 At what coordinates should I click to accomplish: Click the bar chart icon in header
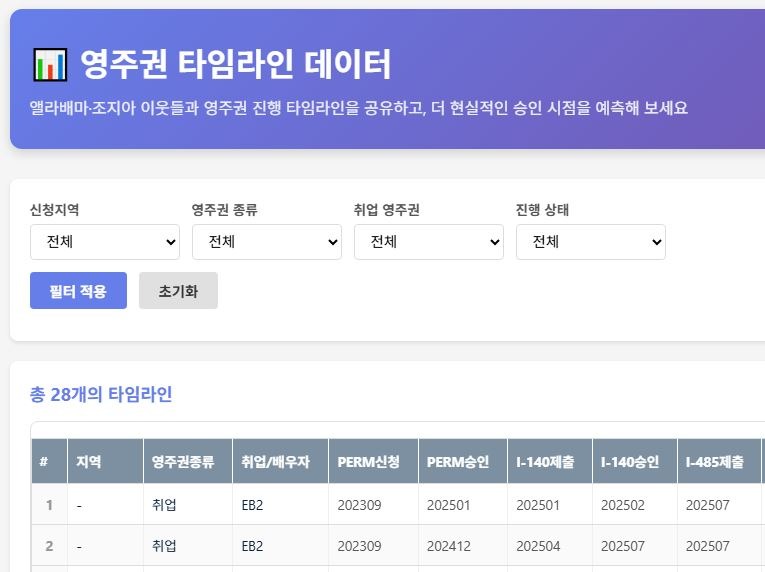(49, 65)
